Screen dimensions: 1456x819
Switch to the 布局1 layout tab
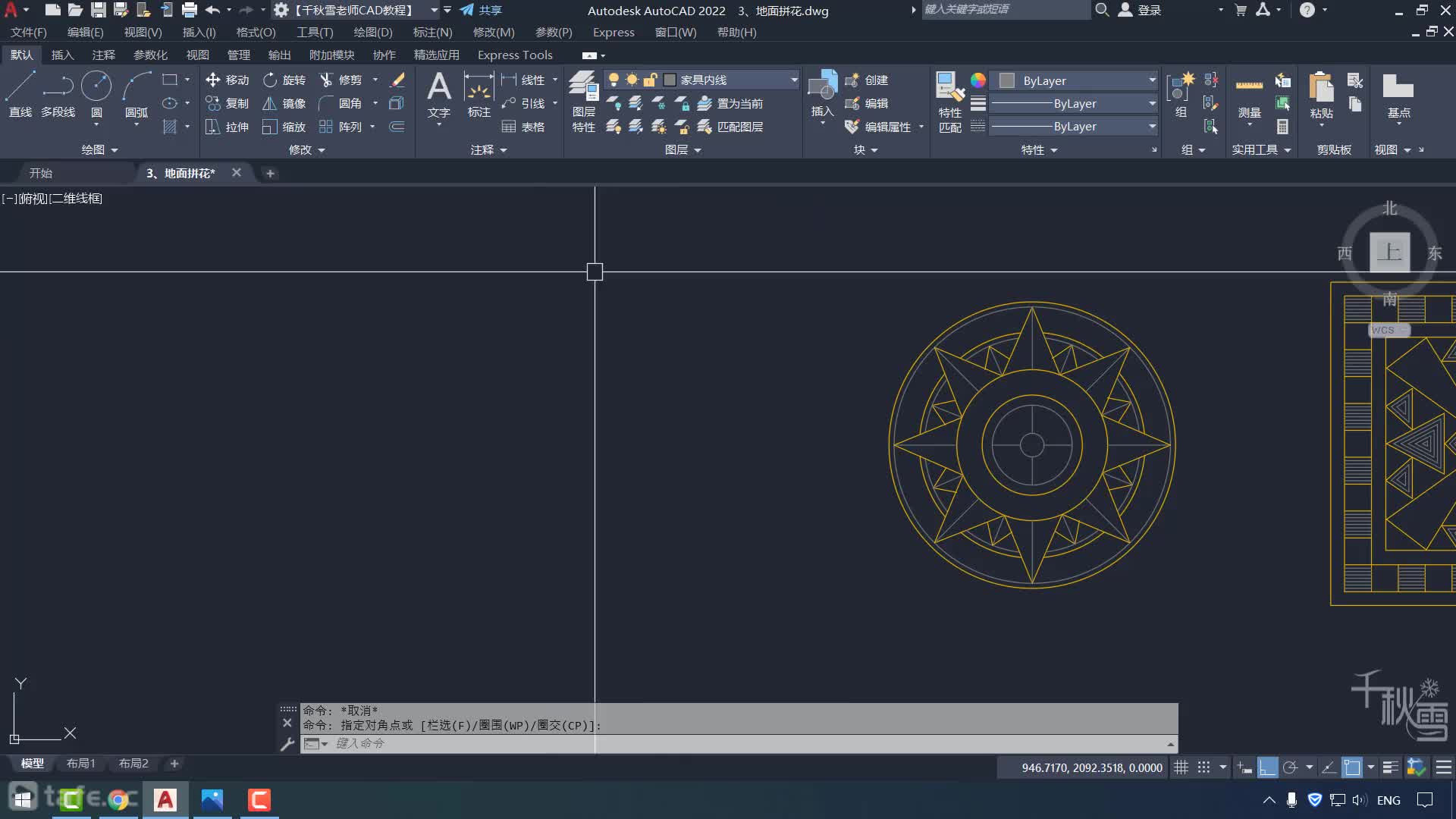click(x=81, y=764)
